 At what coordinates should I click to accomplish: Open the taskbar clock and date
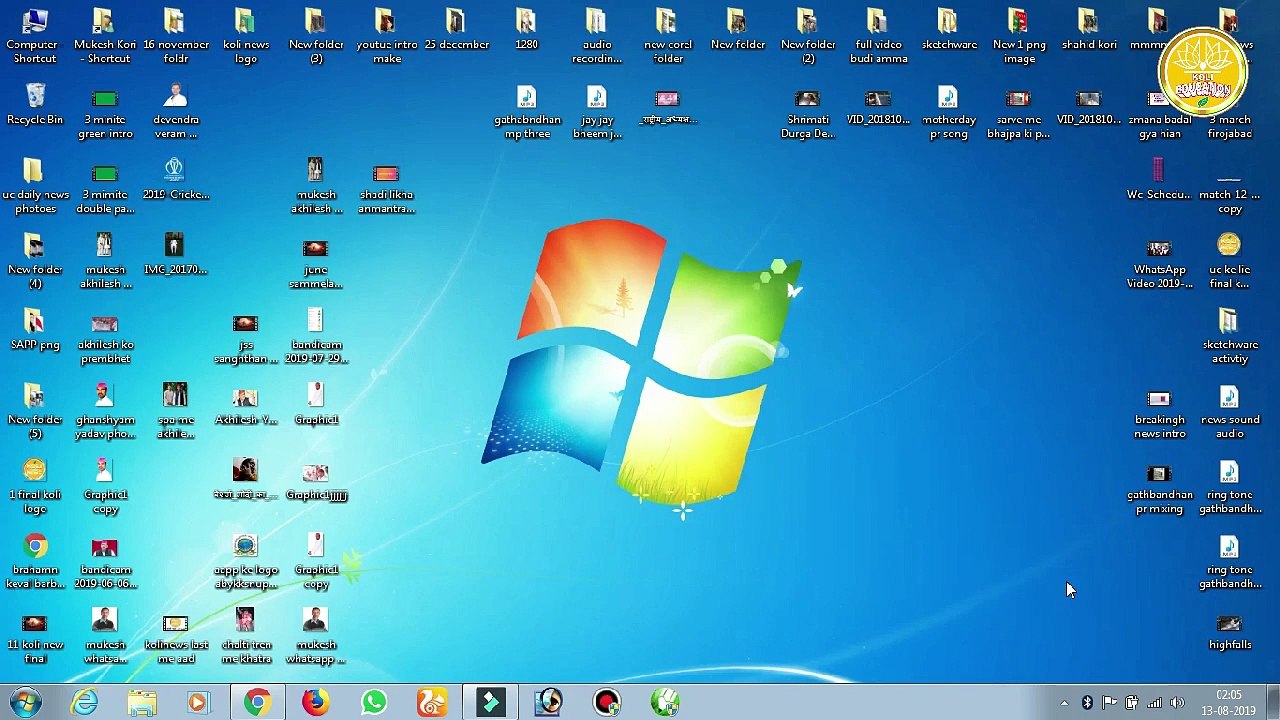click(x=1228, y=703)
